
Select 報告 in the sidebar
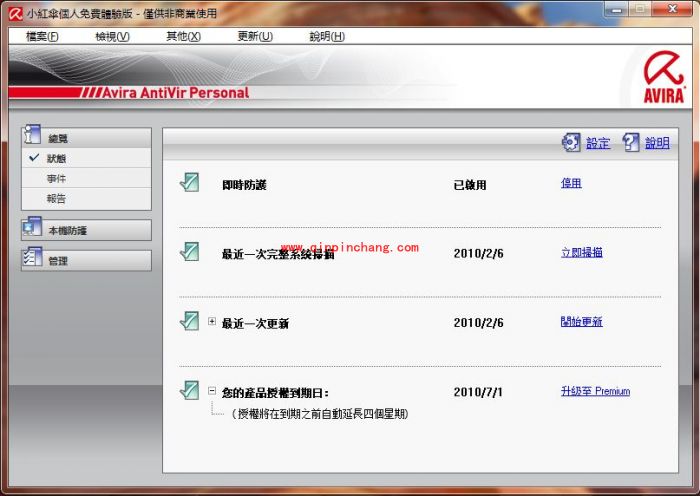[x=56, y=198]
